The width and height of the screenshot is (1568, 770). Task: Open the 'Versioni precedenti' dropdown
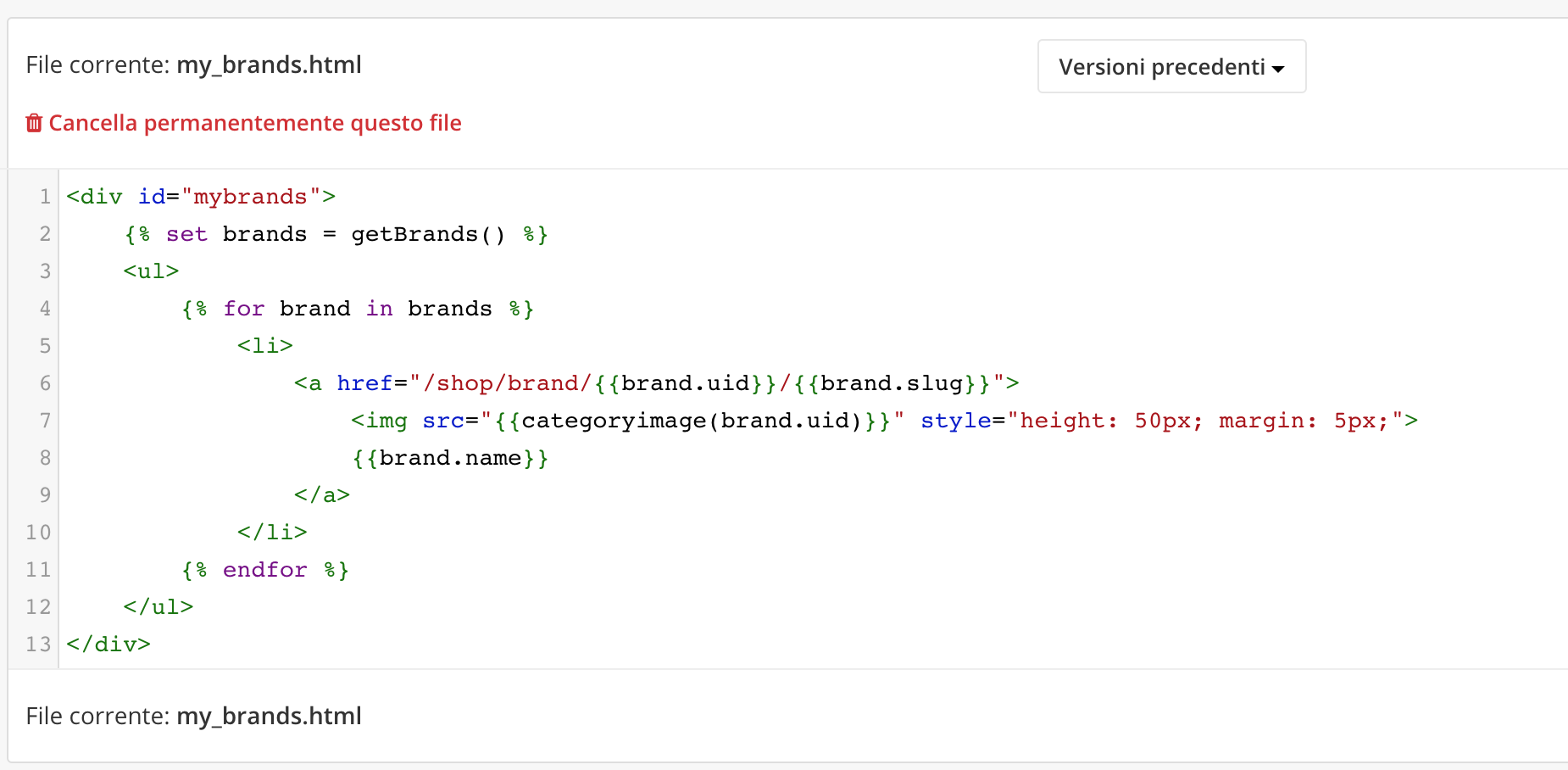1170,67
